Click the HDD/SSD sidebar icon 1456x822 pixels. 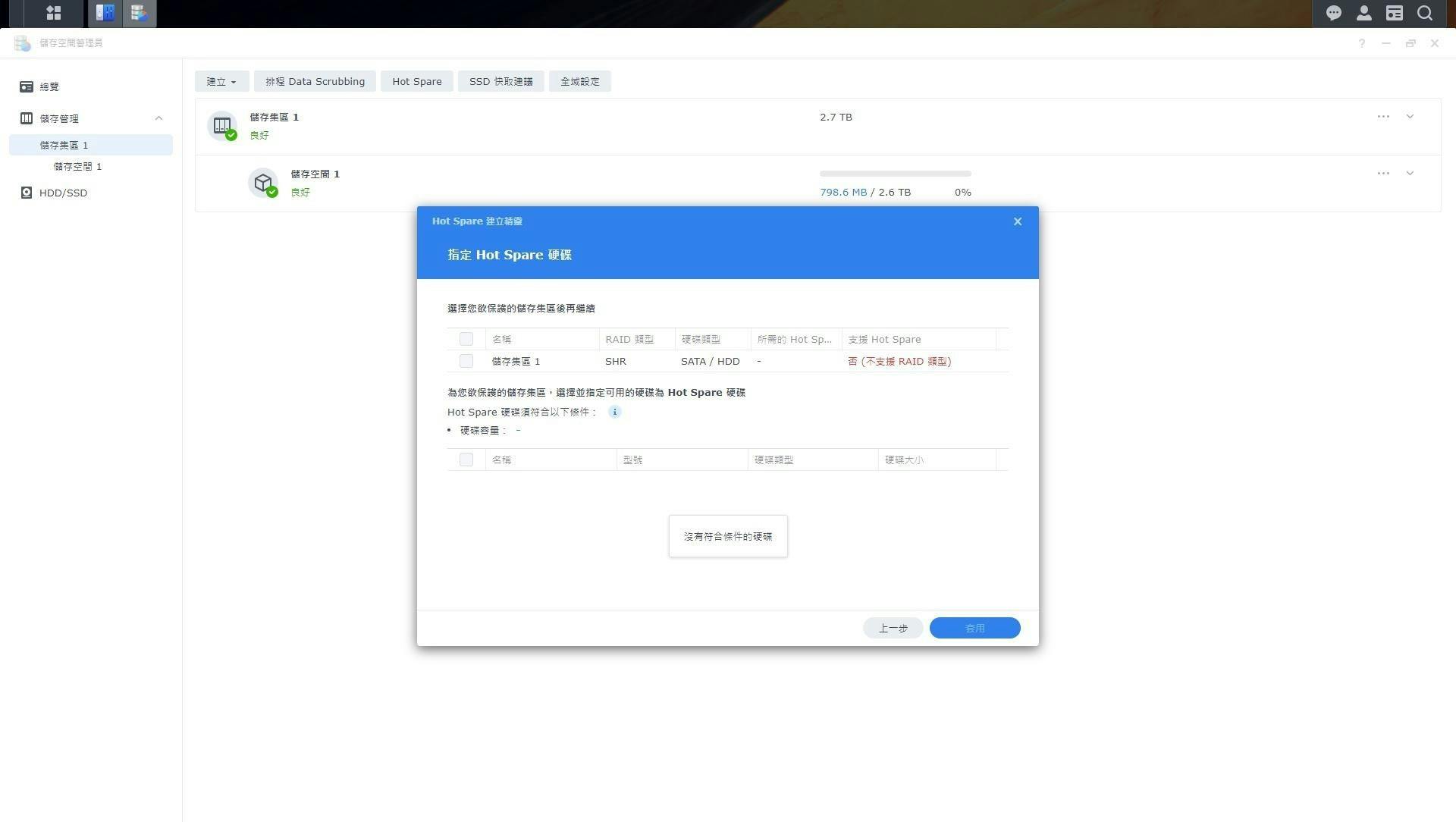[27, 193]
